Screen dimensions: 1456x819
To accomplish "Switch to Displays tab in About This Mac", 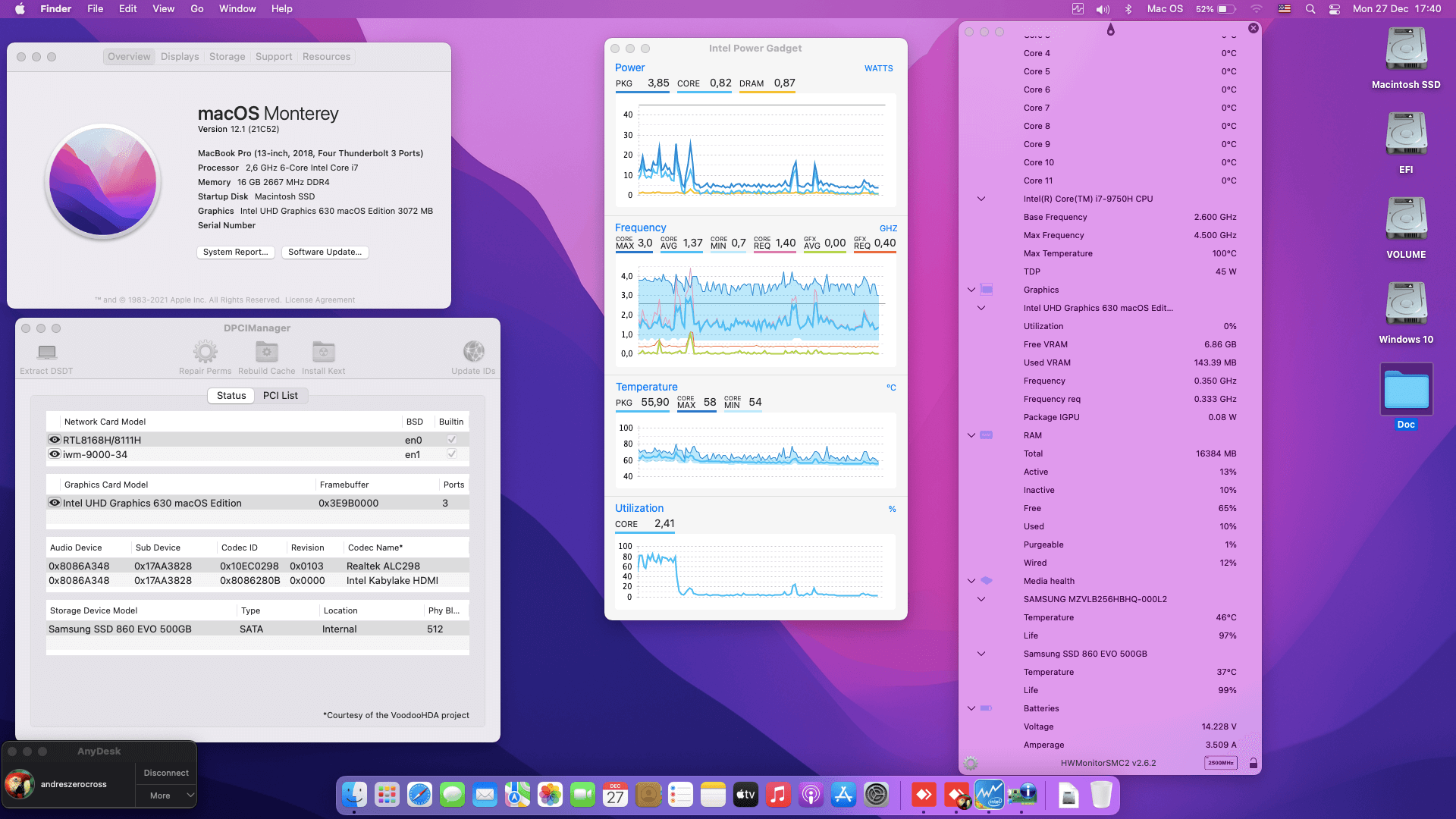I will (x=180, y=57).
